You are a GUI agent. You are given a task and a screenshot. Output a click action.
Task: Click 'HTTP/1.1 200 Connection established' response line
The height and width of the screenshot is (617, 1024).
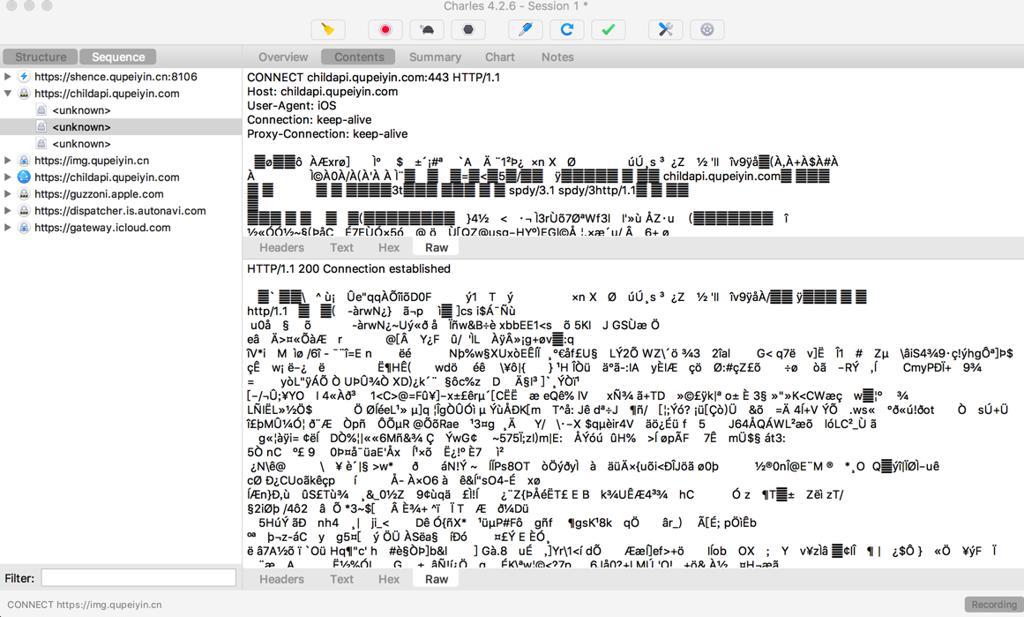pyautogui.click(x=349, y=268)
